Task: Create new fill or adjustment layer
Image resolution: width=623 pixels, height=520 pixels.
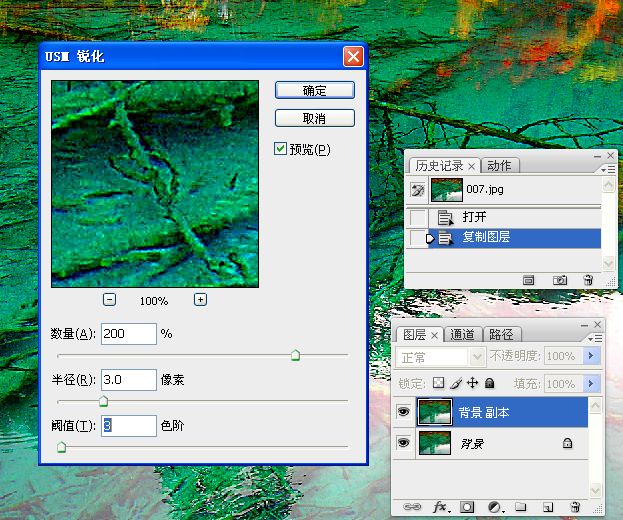Action: 495,507
